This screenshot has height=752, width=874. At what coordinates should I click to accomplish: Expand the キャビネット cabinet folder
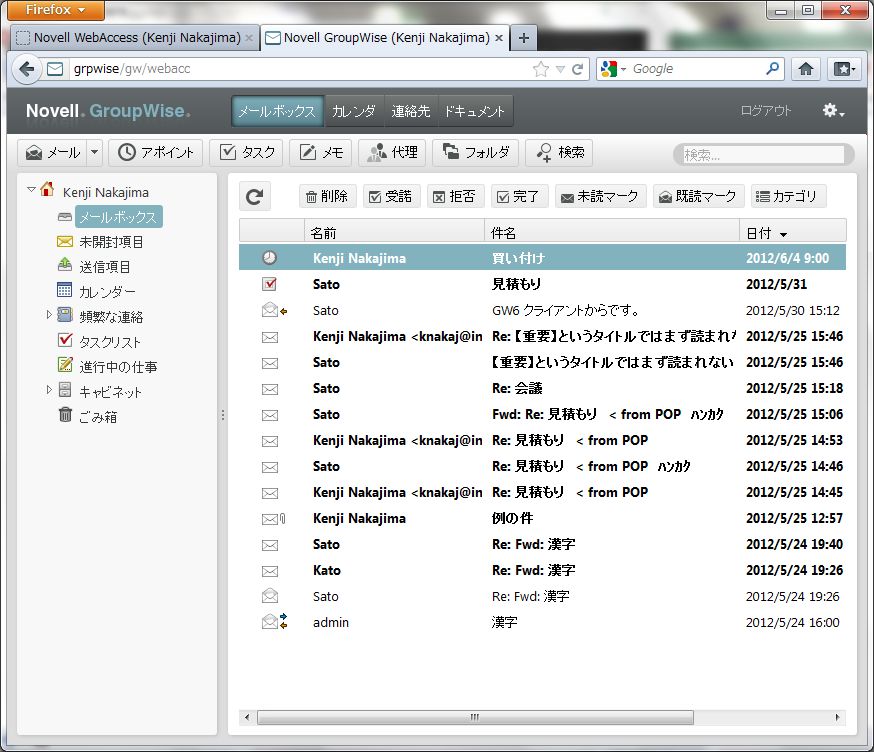(49, 390)
